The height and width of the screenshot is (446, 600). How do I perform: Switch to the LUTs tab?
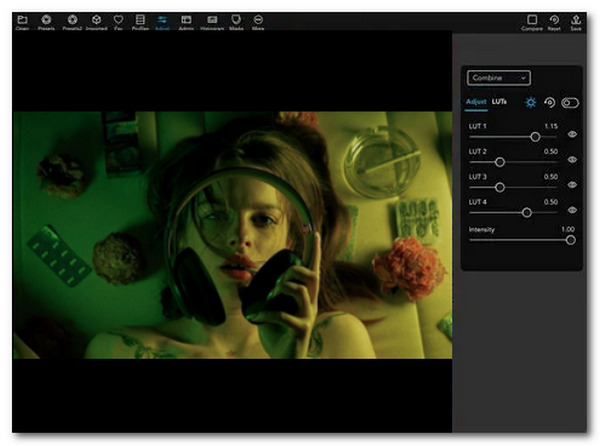(499, 102)
